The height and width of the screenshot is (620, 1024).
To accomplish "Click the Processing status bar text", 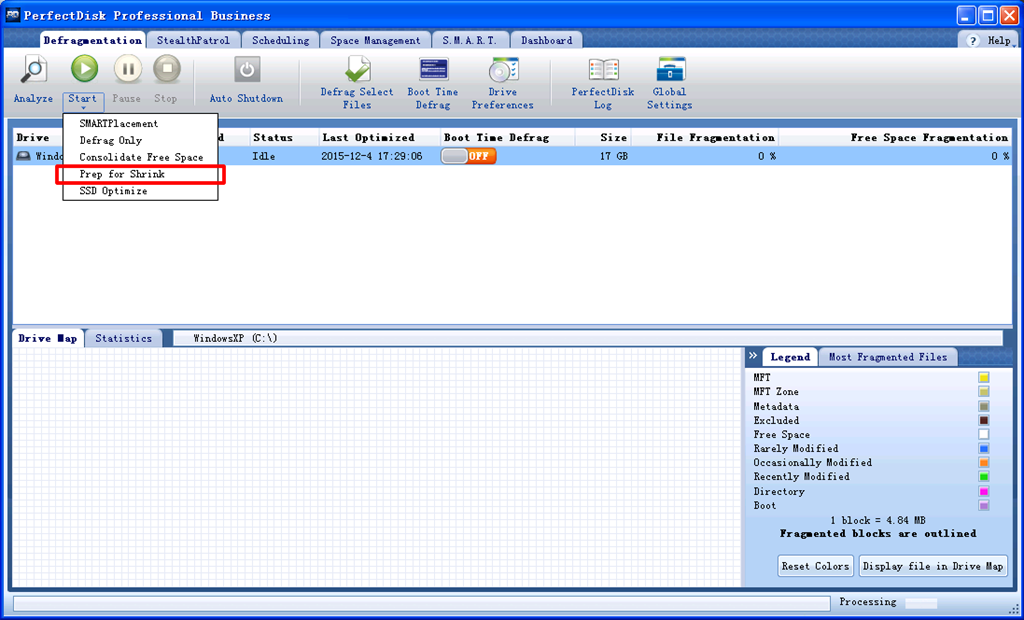I will [x=867, y=602].
